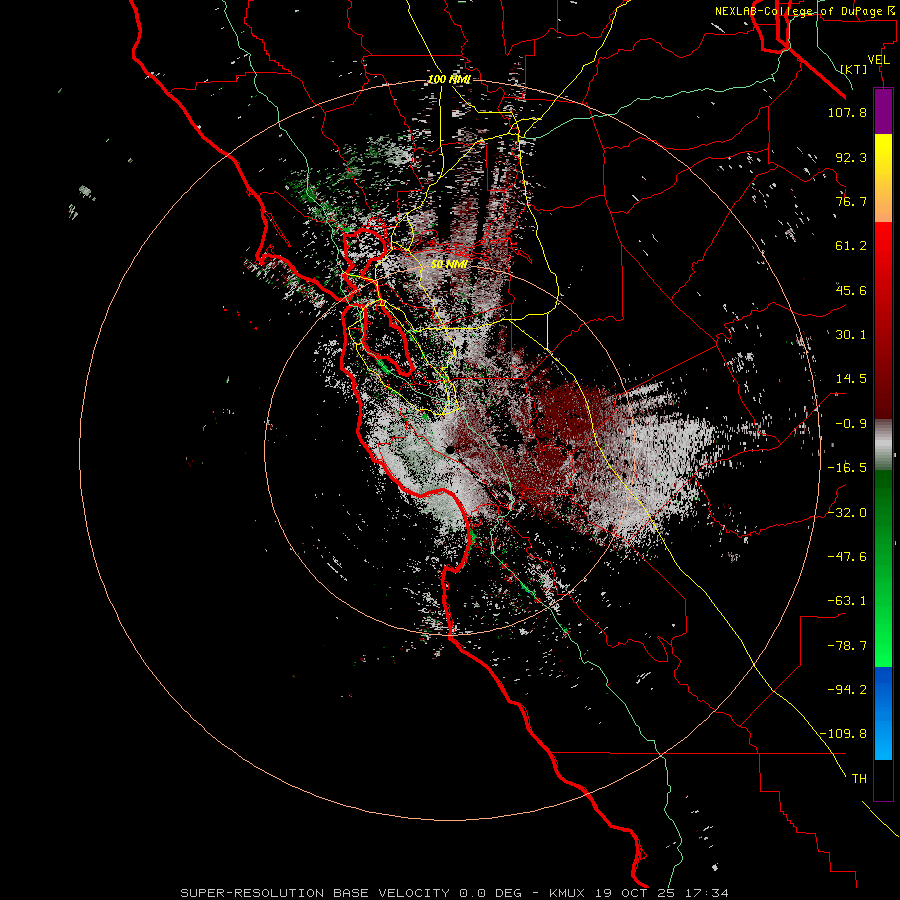Click the TH label below the scale
The width and height of the screenshot is (900, 900).
(859, 779)
